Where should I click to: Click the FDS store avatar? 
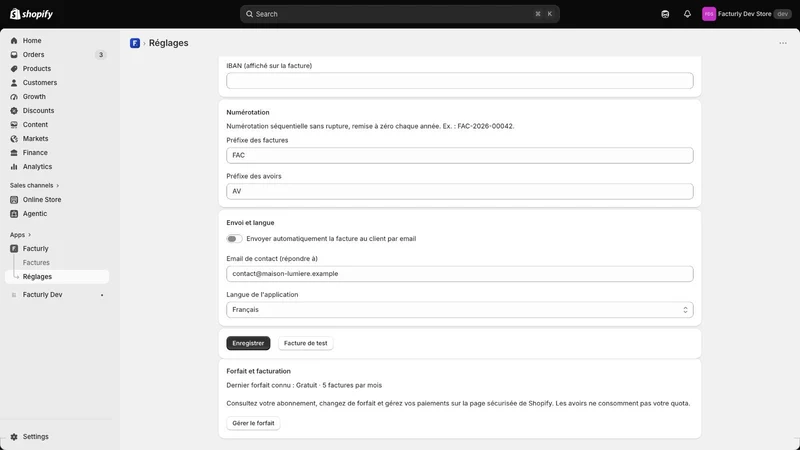(x=709, y=14)
